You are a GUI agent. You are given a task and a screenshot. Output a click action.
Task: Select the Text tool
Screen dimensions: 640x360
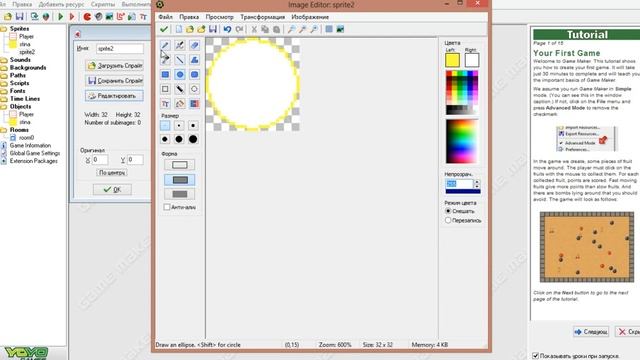click(x=165, y=104)
